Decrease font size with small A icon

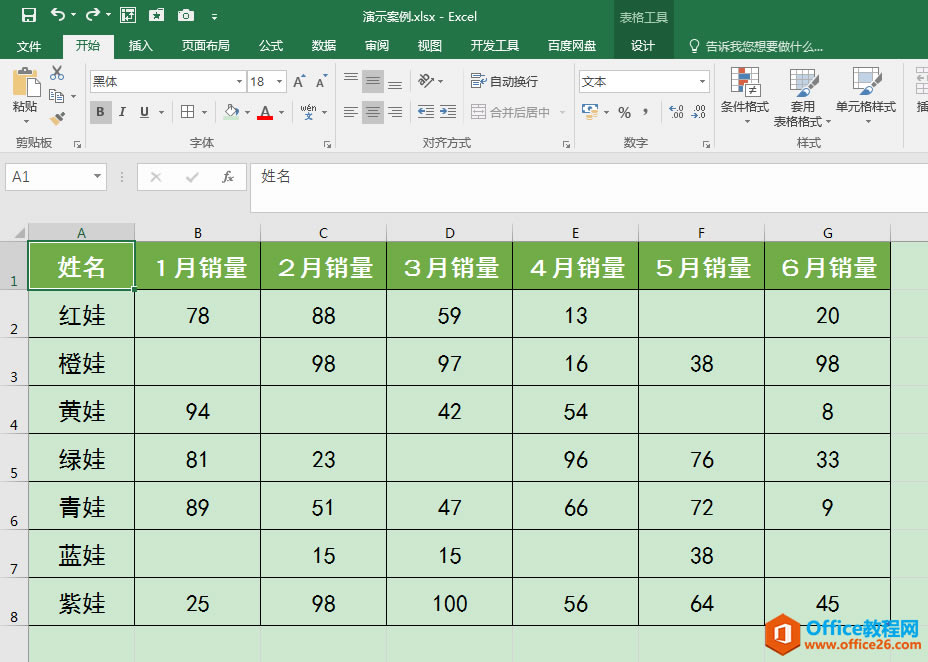coord(321,82)
